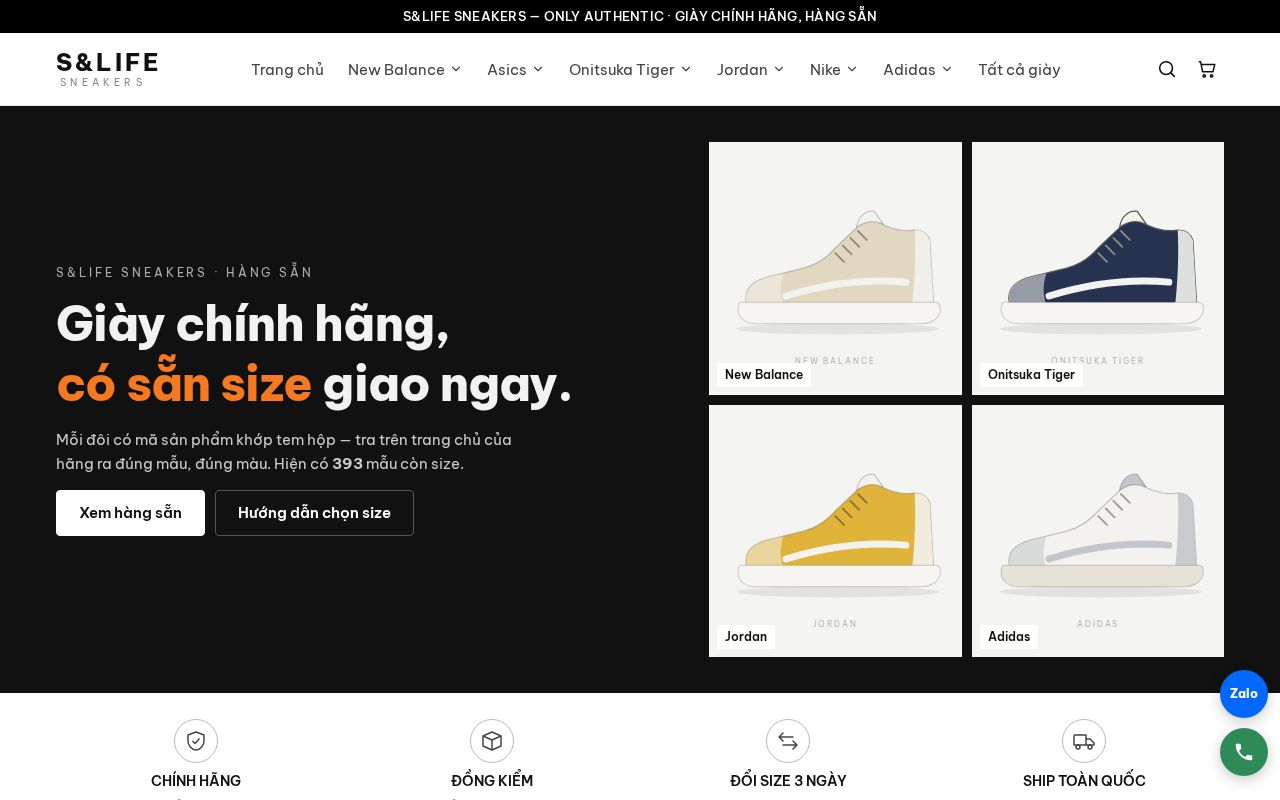Go to Trang chủ in navigation
The height and width of the screenshot is (800, 1280).
tap(287, 69)
